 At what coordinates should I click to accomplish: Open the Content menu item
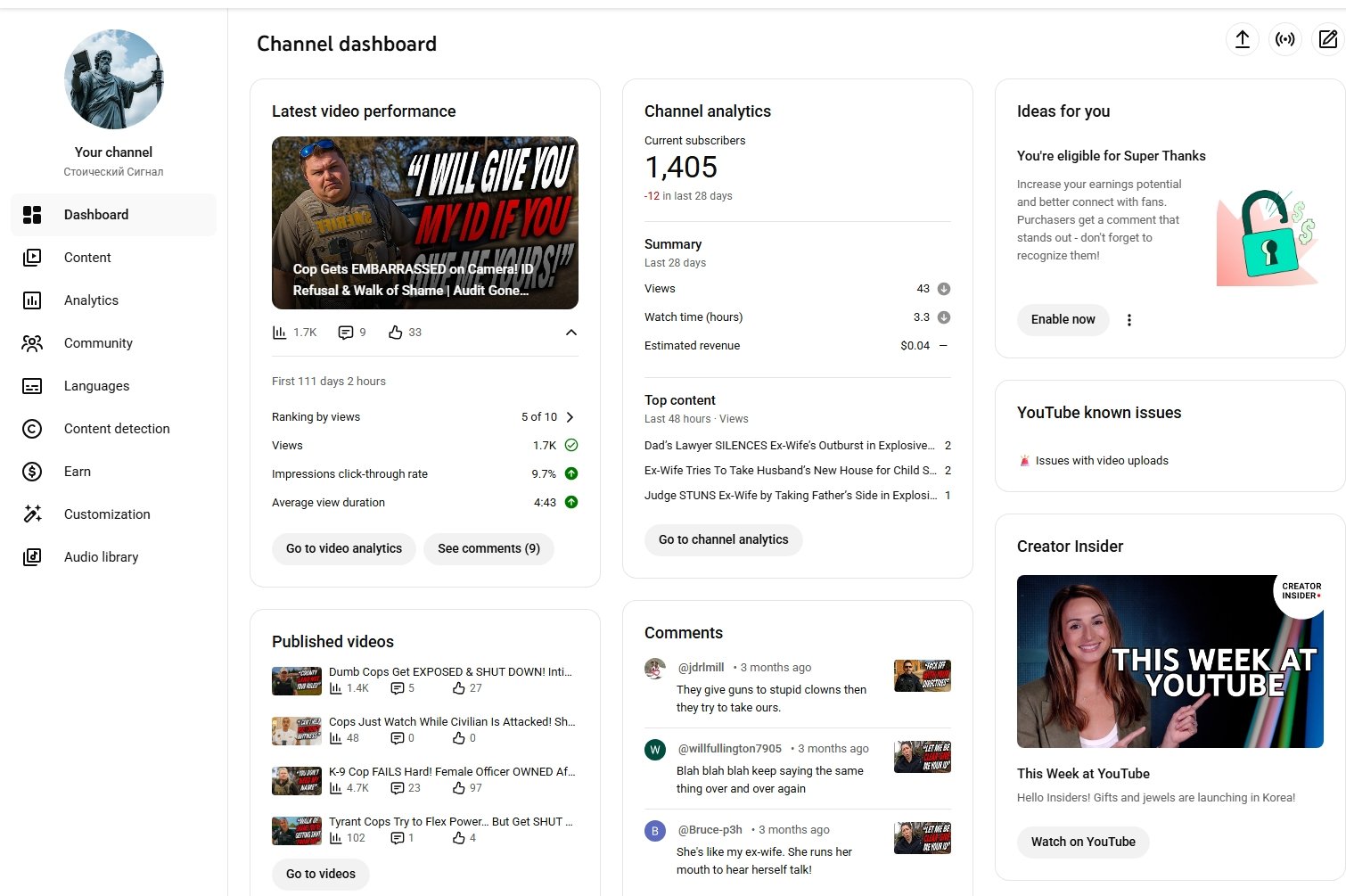pos(87,258)
